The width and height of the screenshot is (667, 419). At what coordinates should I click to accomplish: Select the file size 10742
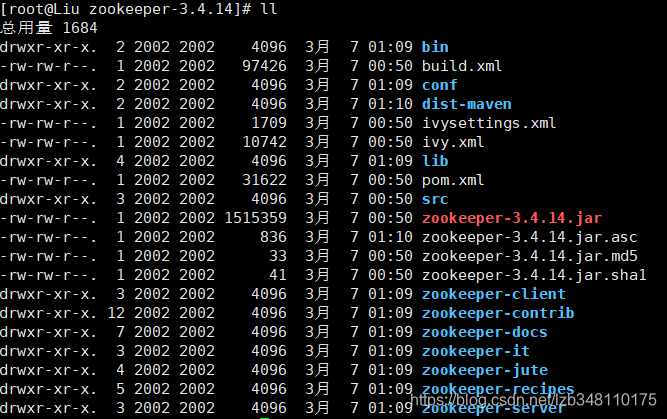click(x=264, y=142)
